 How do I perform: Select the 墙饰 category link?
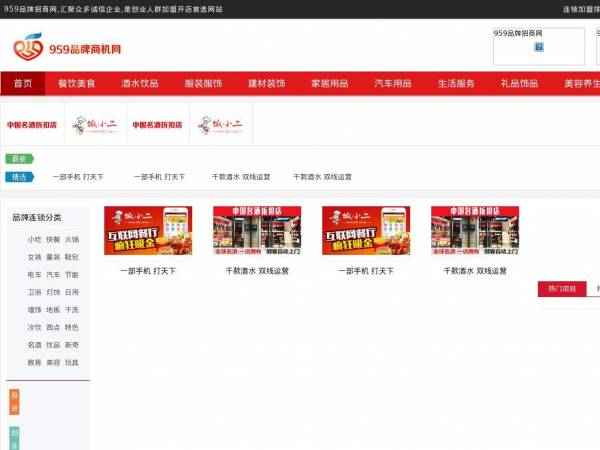coord(34,310)
